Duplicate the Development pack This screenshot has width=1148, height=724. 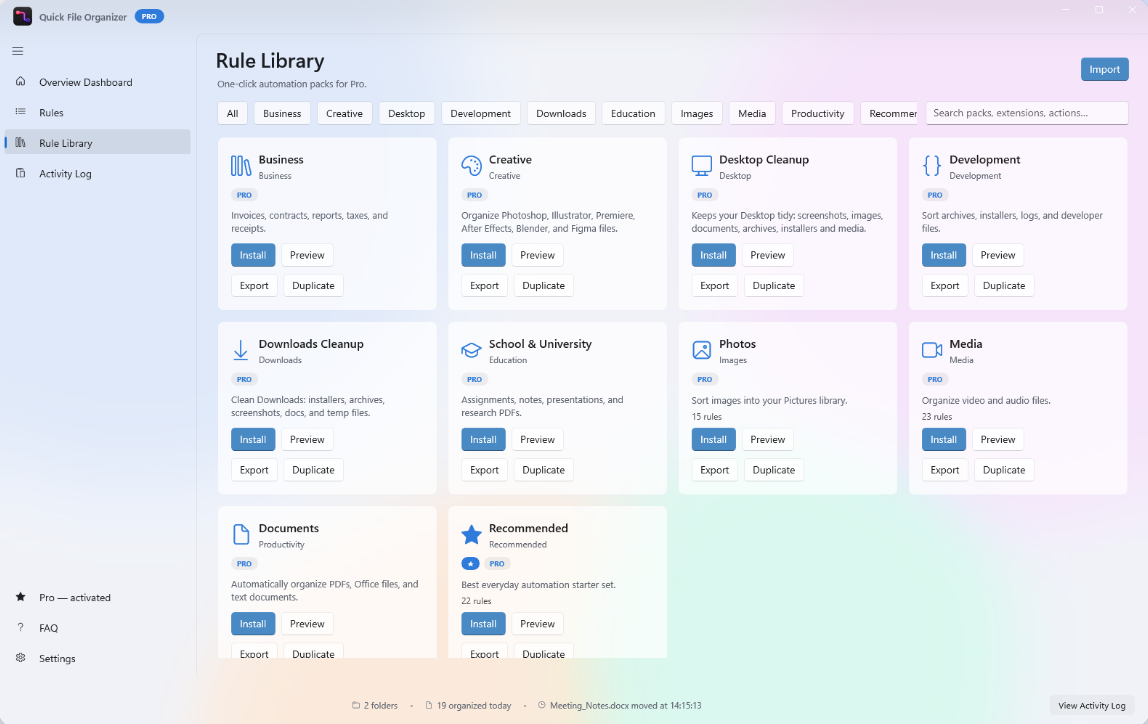point(1004,286)
